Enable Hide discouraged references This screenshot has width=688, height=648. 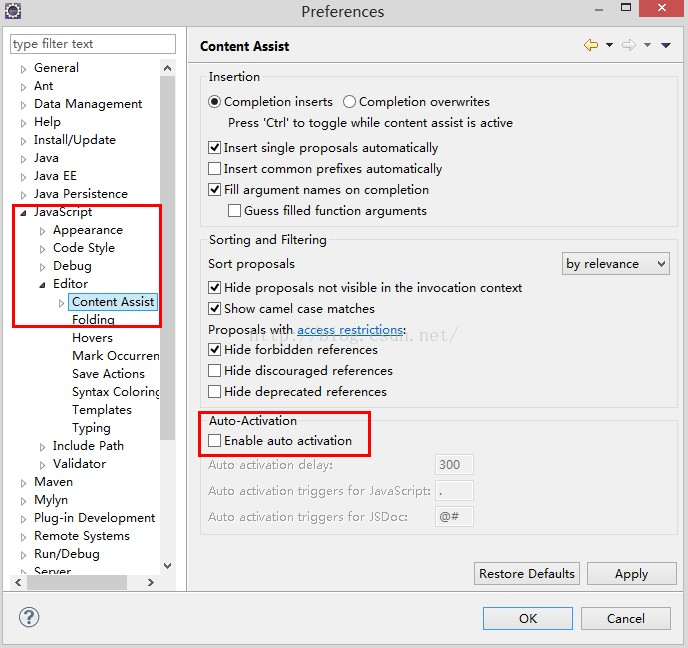[214, 371]
